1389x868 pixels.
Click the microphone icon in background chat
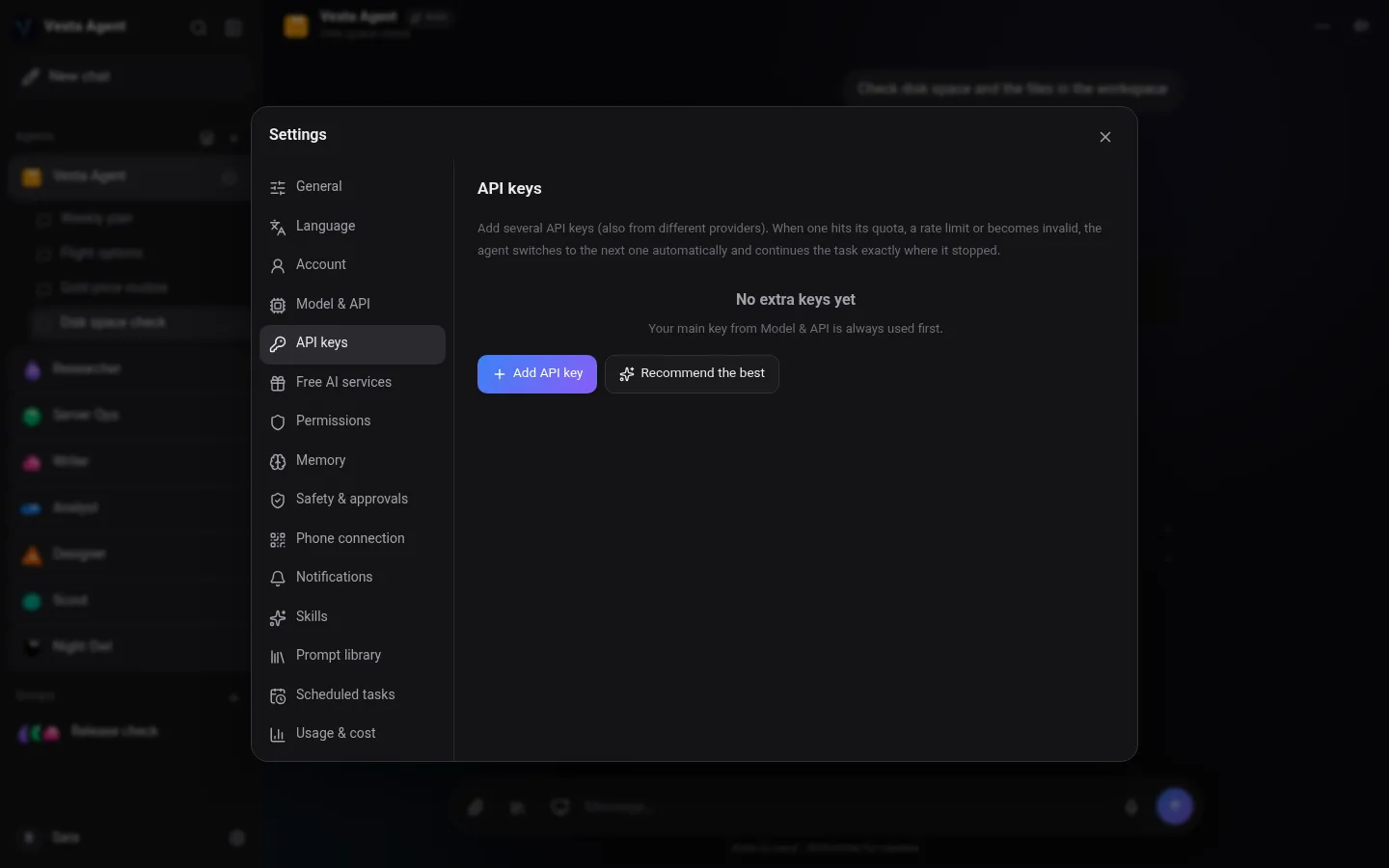[x=1131, y=807]
